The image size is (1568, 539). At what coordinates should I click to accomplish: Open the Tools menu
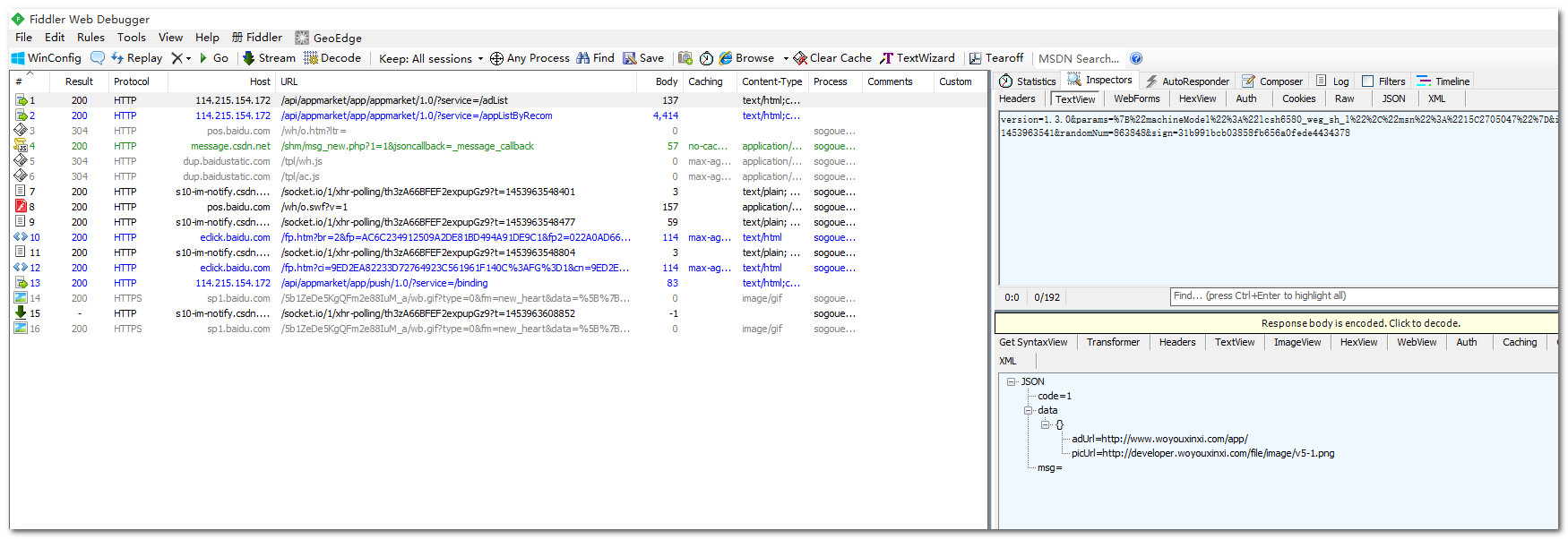[131, 38]
